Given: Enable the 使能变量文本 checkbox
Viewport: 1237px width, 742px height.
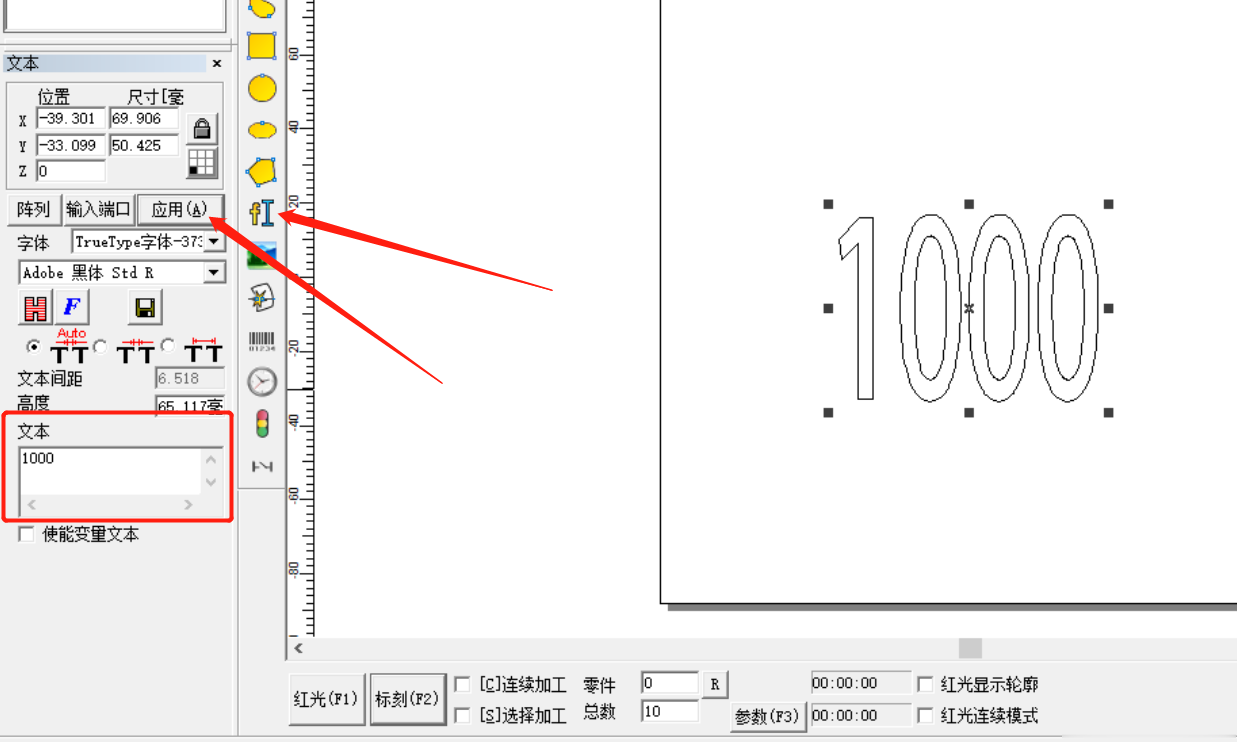Looking at the screenshot, I should point(26,535).
